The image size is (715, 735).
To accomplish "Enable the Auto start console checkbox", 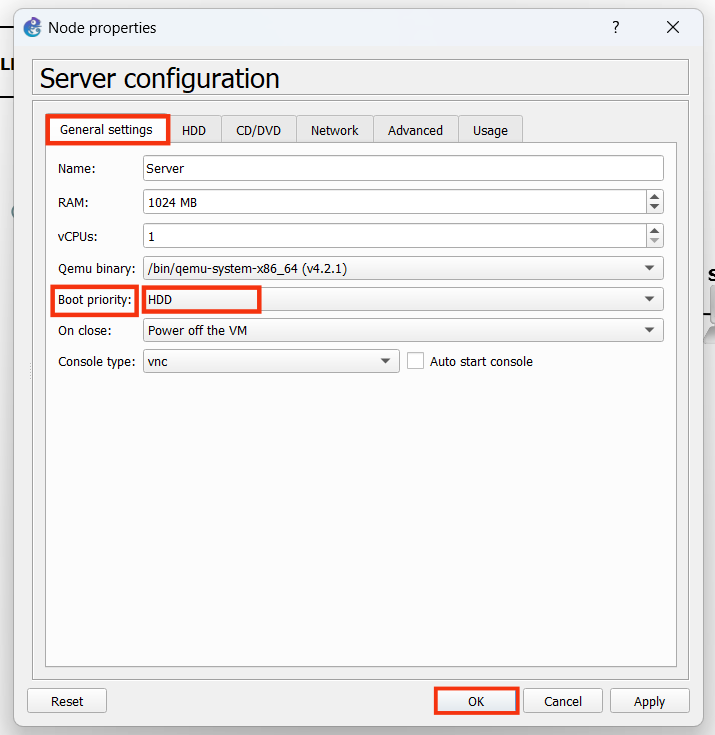I will point(416,361).
